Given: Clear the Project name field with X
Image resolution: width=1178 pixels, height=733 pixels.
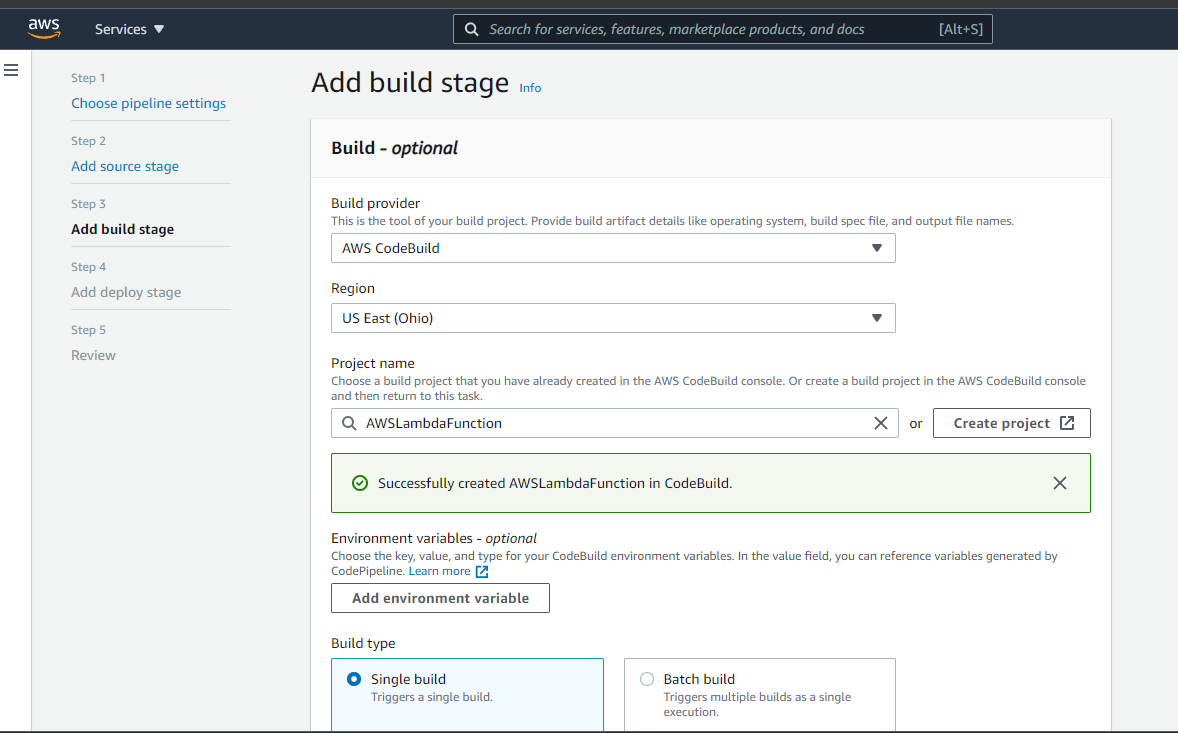Looking at the screenshot, I should tap(880, 423).
